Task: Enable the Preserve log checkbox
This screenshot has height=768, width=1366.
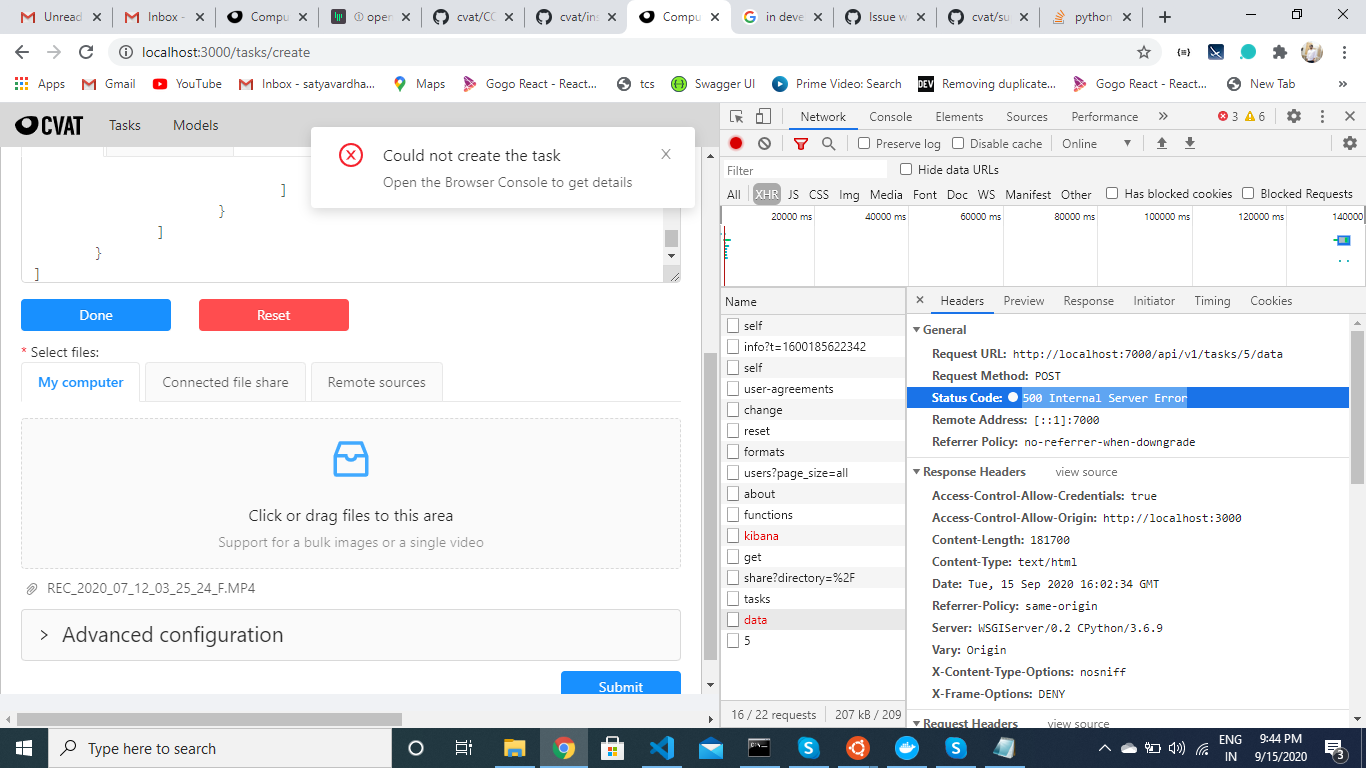Action: click(863, 143)
